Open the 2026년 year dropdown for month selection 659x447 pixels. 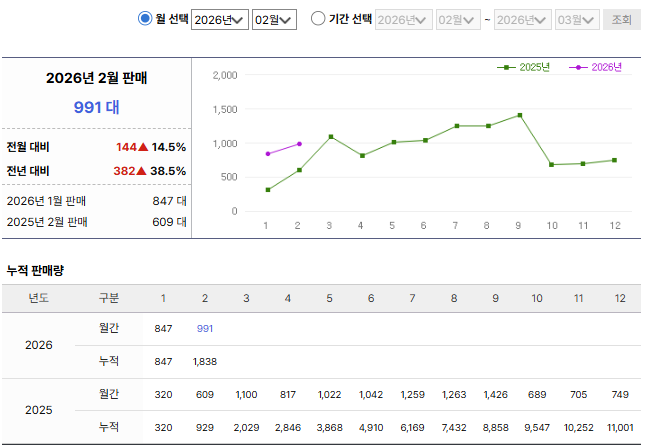pyautogui.click(x=220, y=20)
